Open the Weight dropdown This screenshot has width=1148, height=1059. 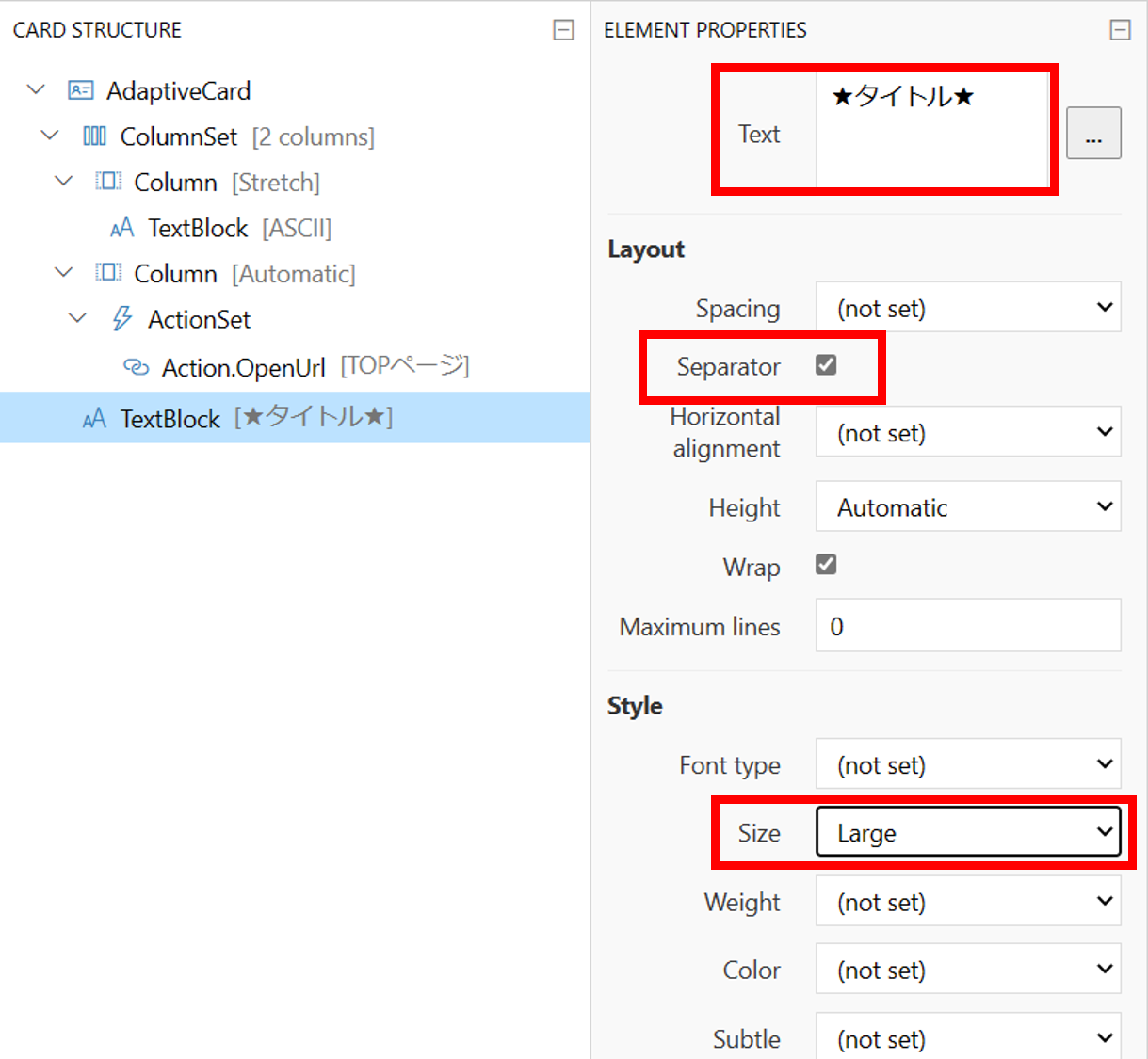pyautogui.click(x=968, y=901)
